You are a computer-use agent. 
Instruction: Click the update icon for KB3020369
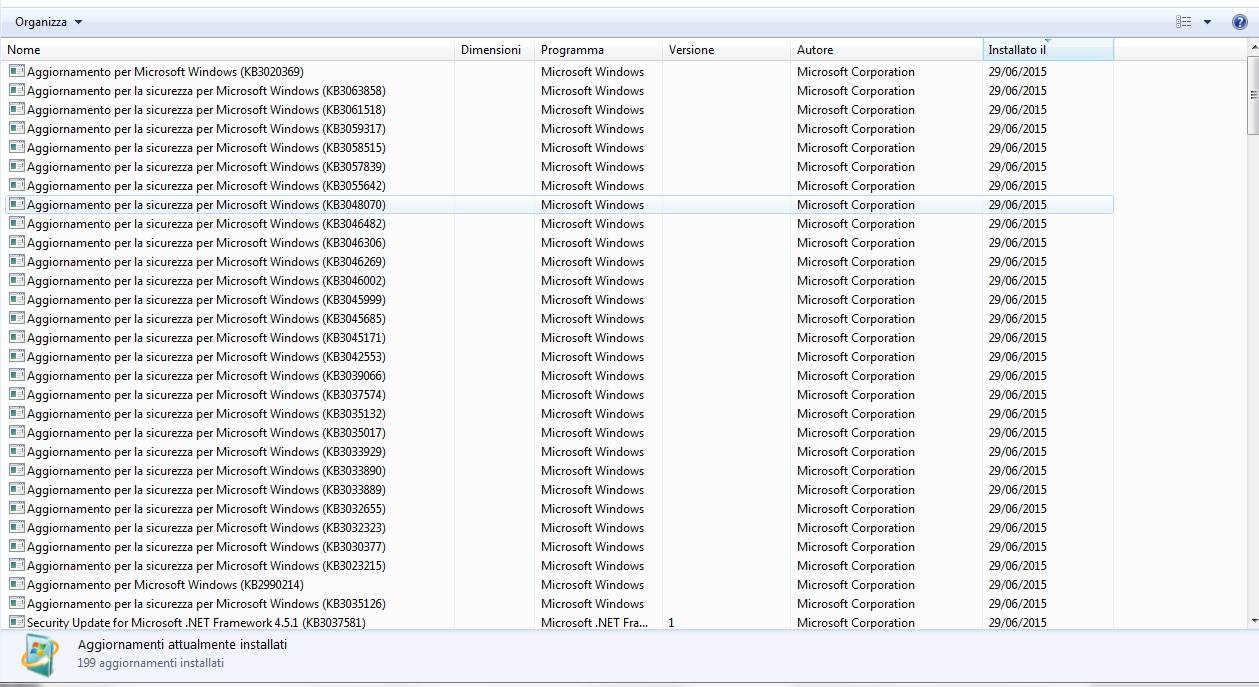click(16, 71)
